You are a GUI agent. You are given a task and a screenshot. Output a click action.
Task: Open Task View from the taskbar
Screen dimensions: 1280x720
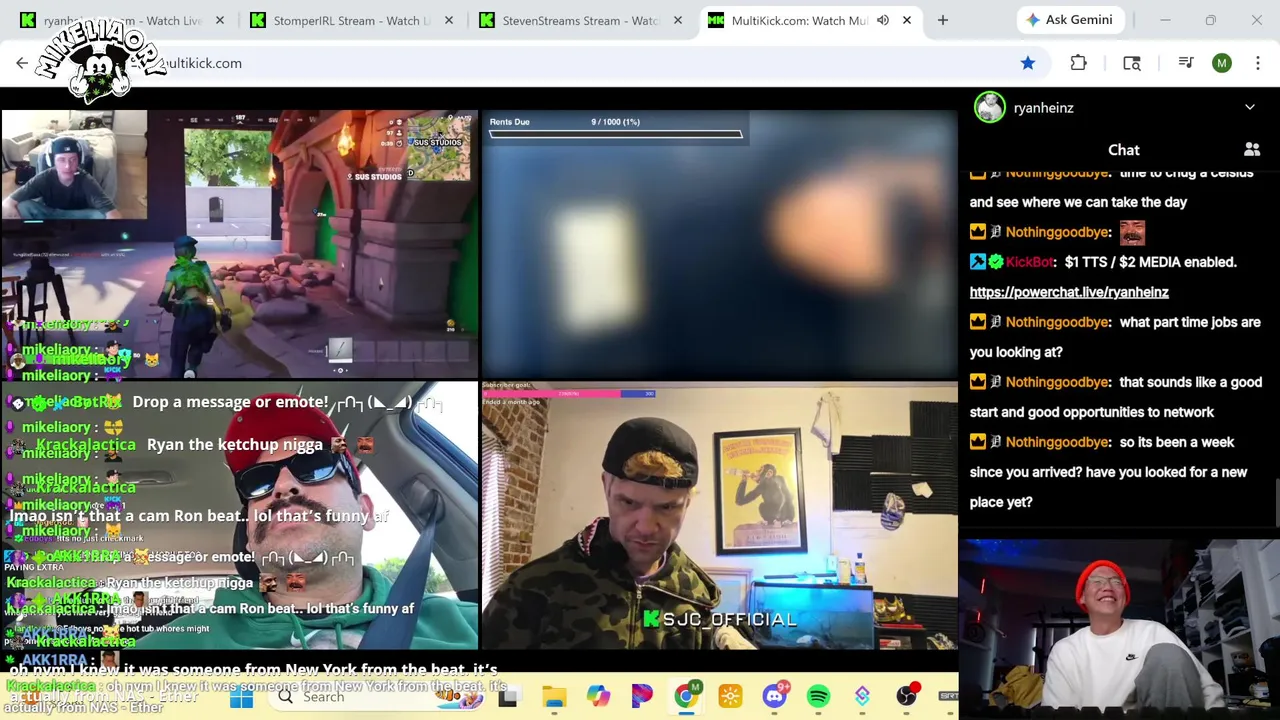(x=508, y=697)
